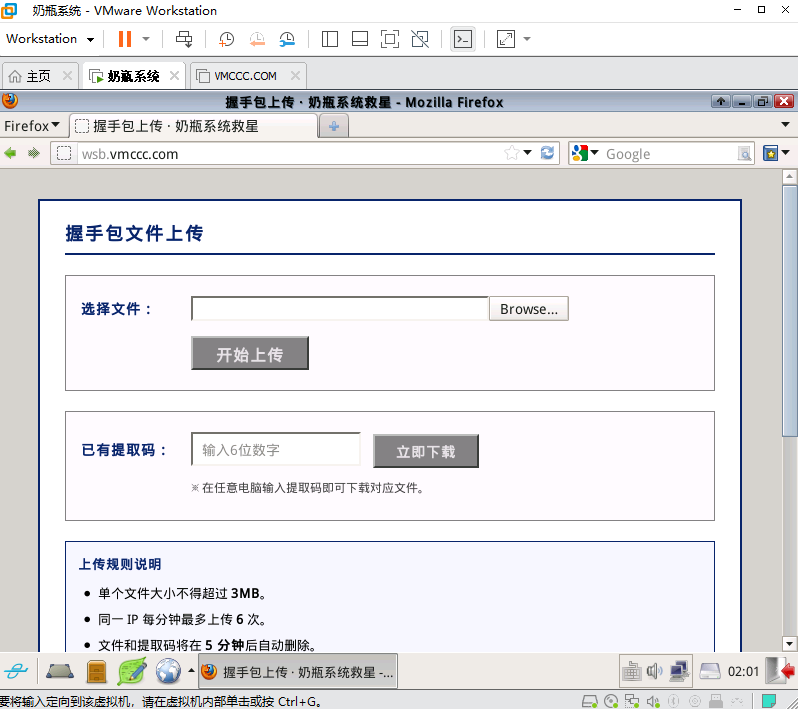Click the VMware network adapter status icon
The image size is (798, 709).
[632, 701]
